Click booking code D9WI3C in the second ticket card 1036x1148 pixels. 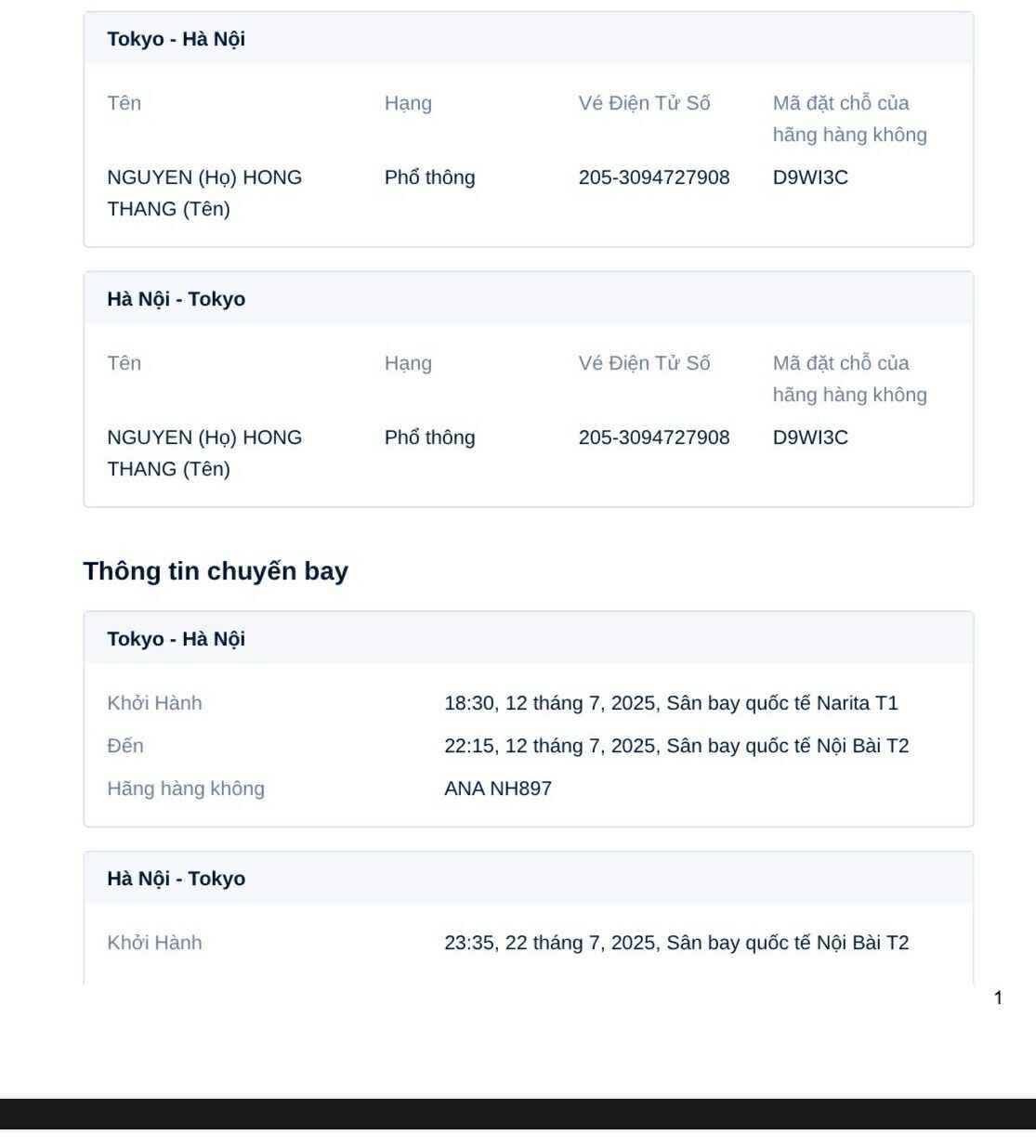(x=810, y=437)
